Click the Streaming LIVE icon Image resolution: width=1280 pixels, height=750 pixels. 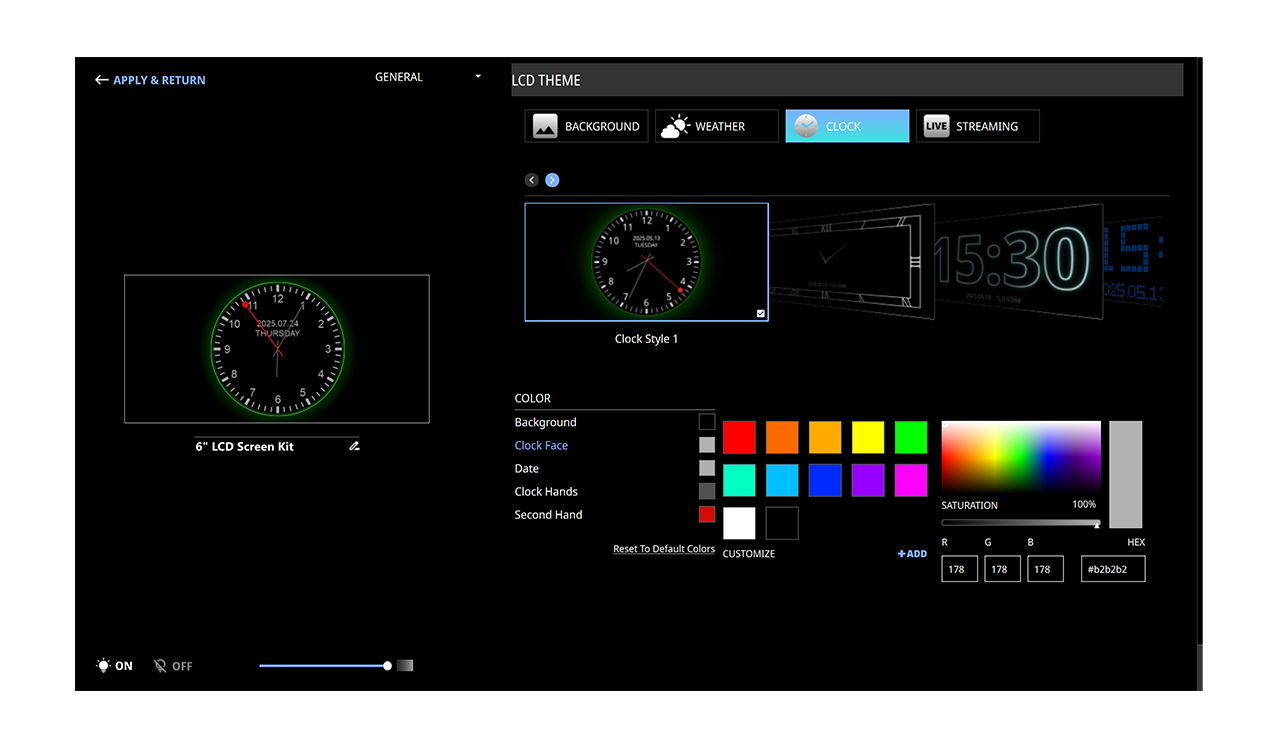coord(936,126)
